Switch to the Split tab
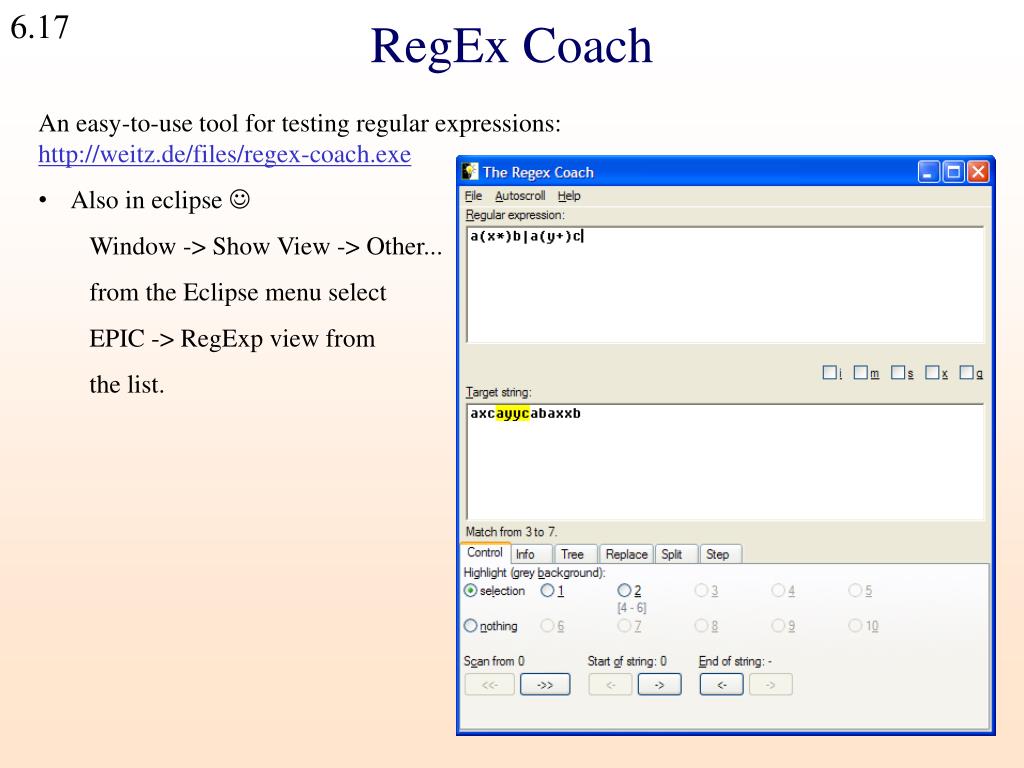 (676, 554)
